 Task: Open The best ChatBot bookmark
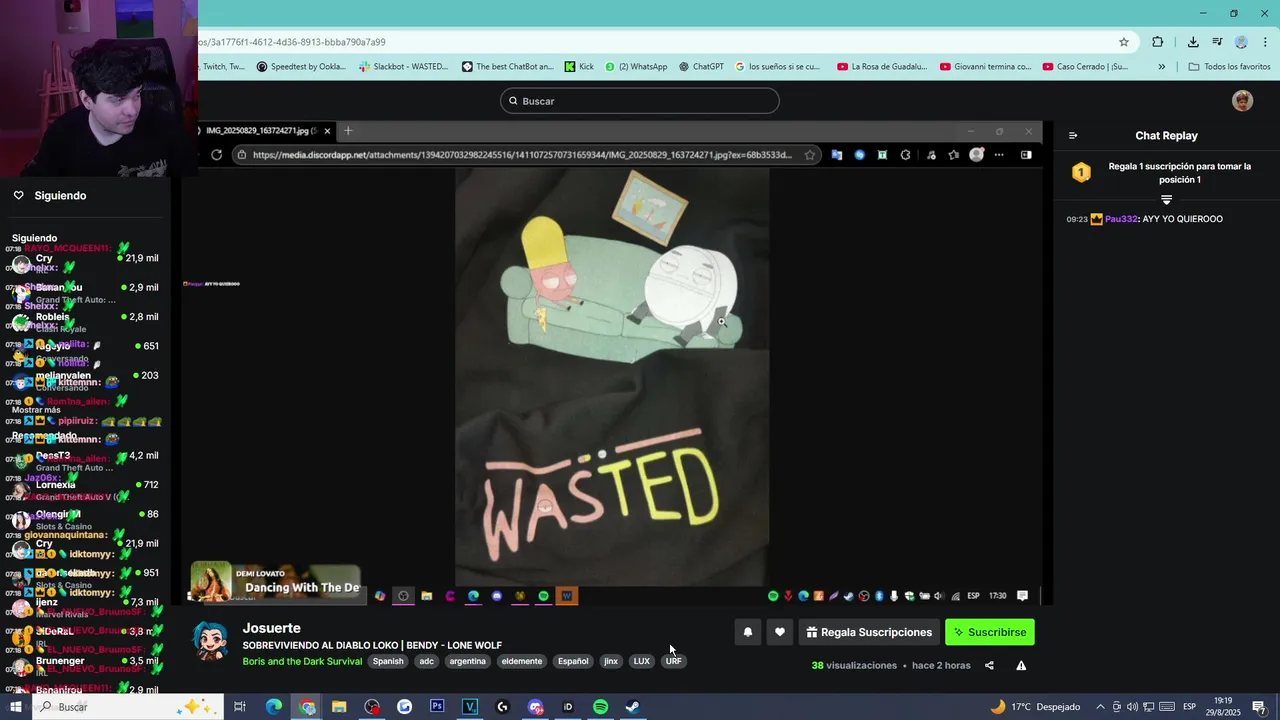[508, 67]
